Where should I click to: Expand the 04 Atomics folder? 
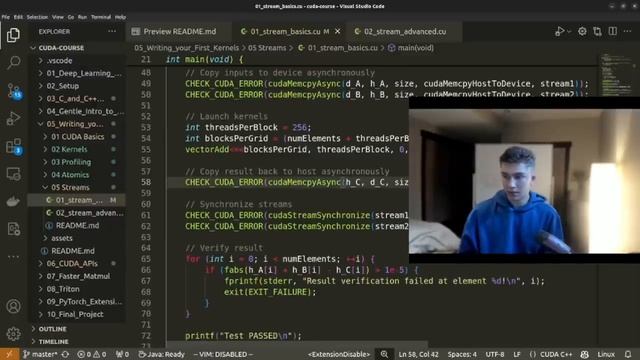[x=77, y=174]
